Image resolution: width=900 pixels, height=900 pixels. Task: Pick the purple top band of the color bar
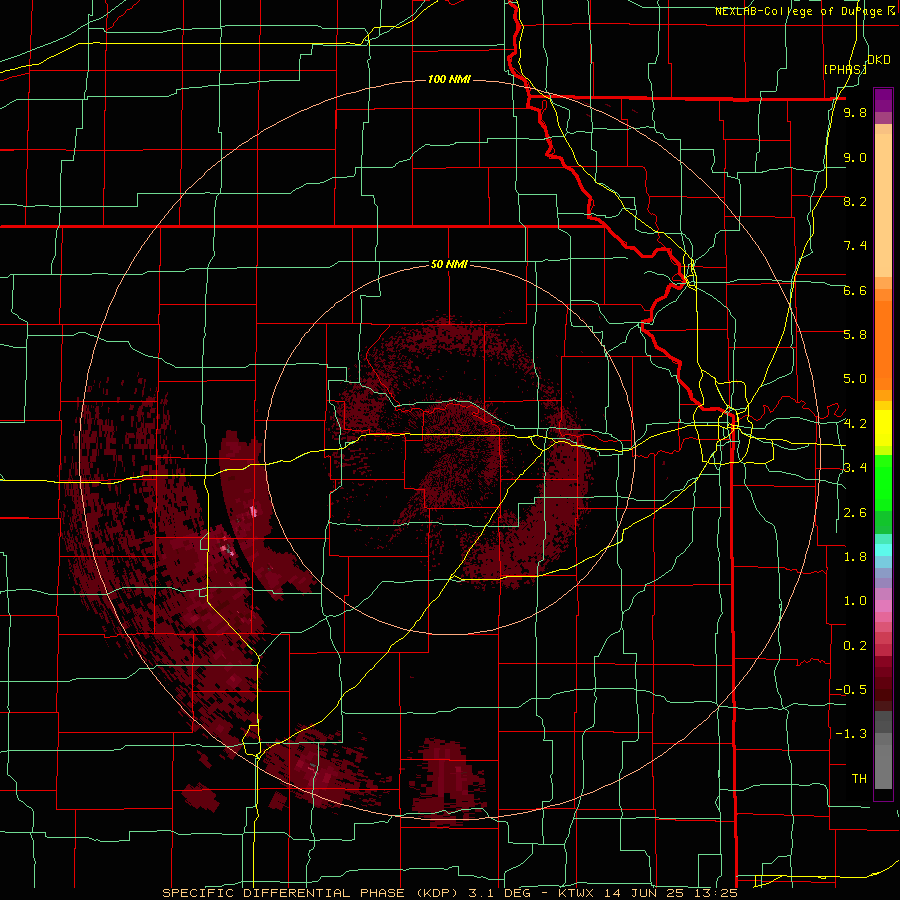click(x=883, y=100)
